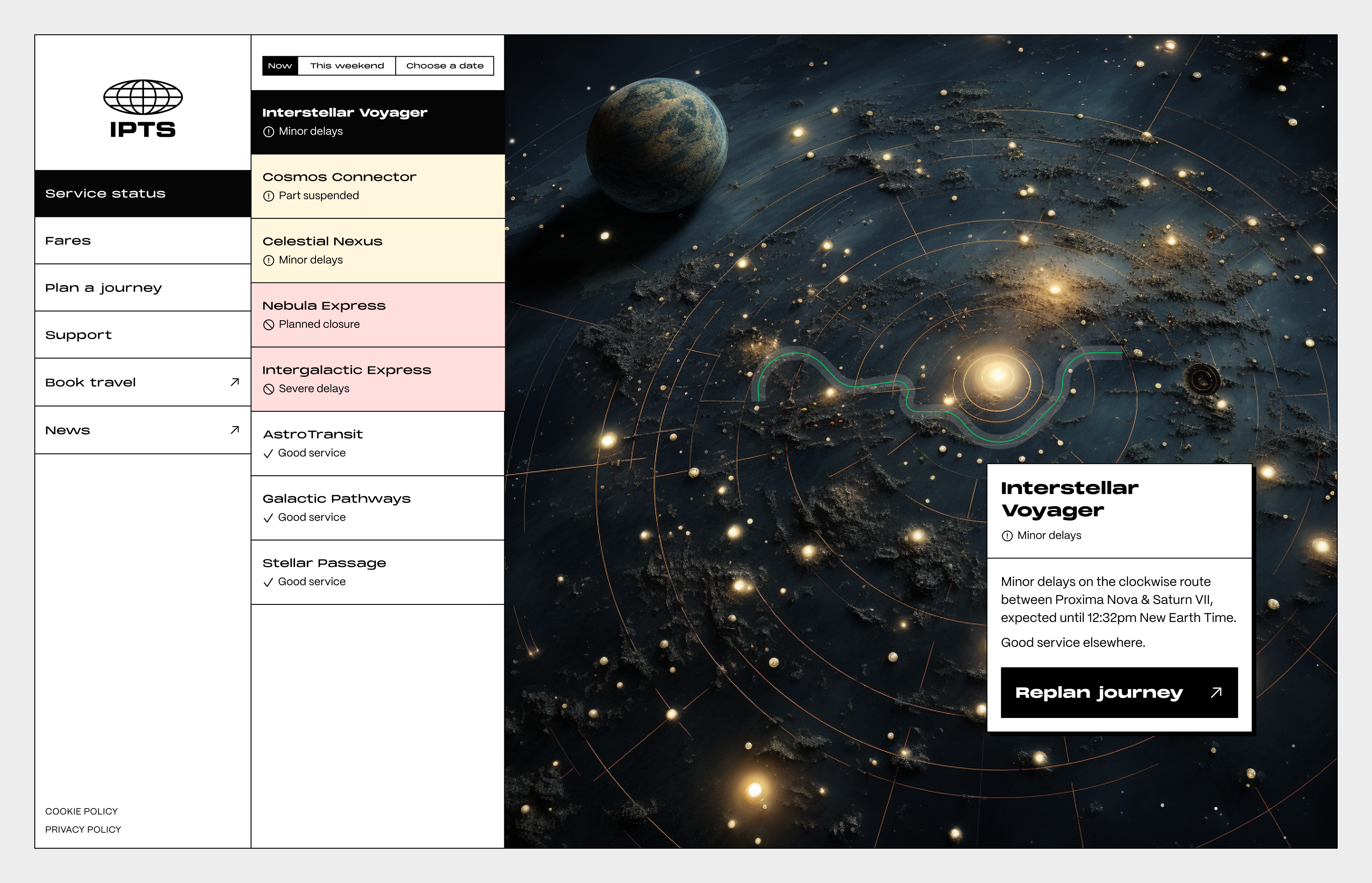Click the arrow icon beside News

tap(235, 430)
